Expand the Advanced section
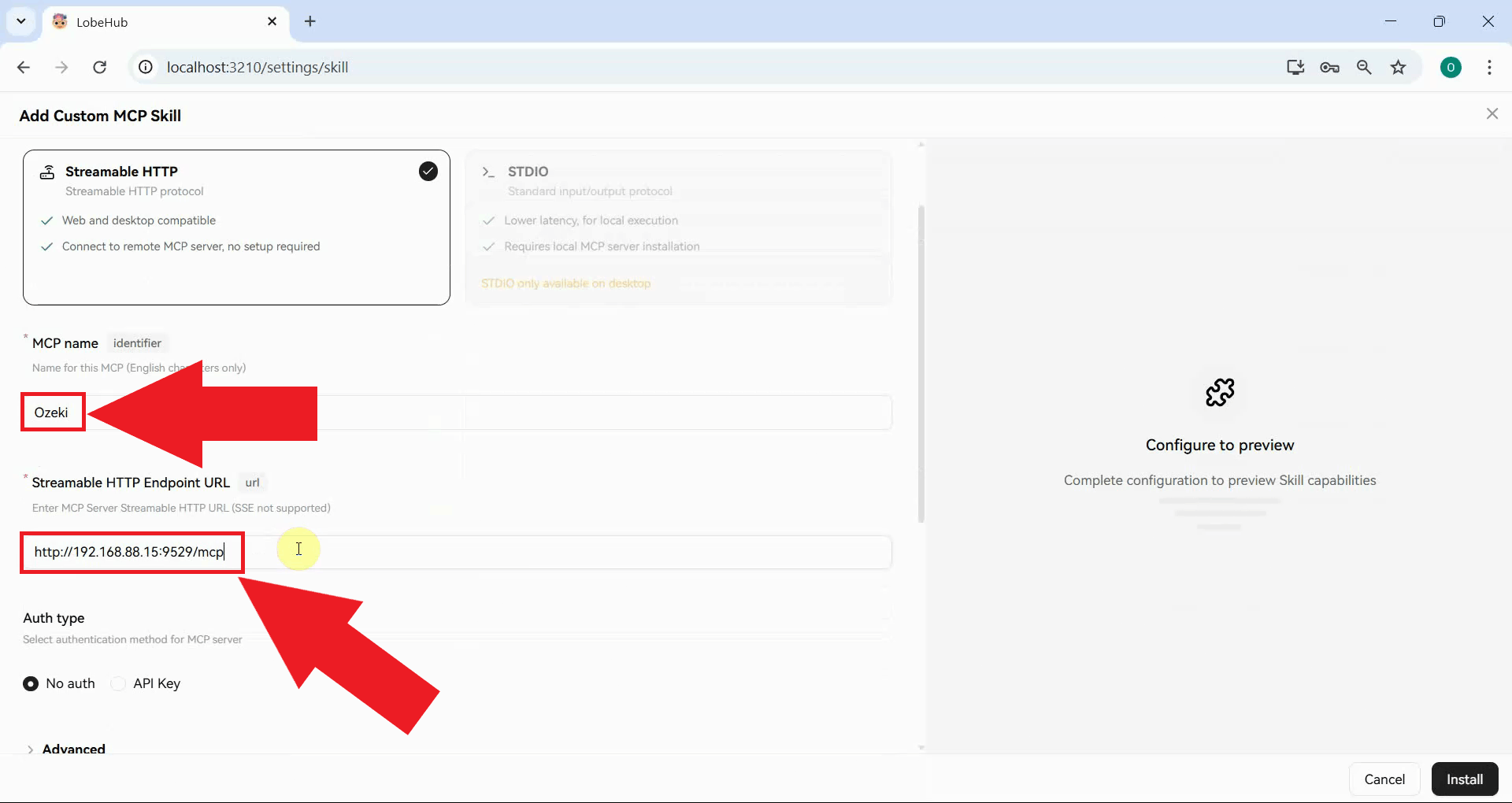This screenshot has height=803, width=1512. (66, 749)
